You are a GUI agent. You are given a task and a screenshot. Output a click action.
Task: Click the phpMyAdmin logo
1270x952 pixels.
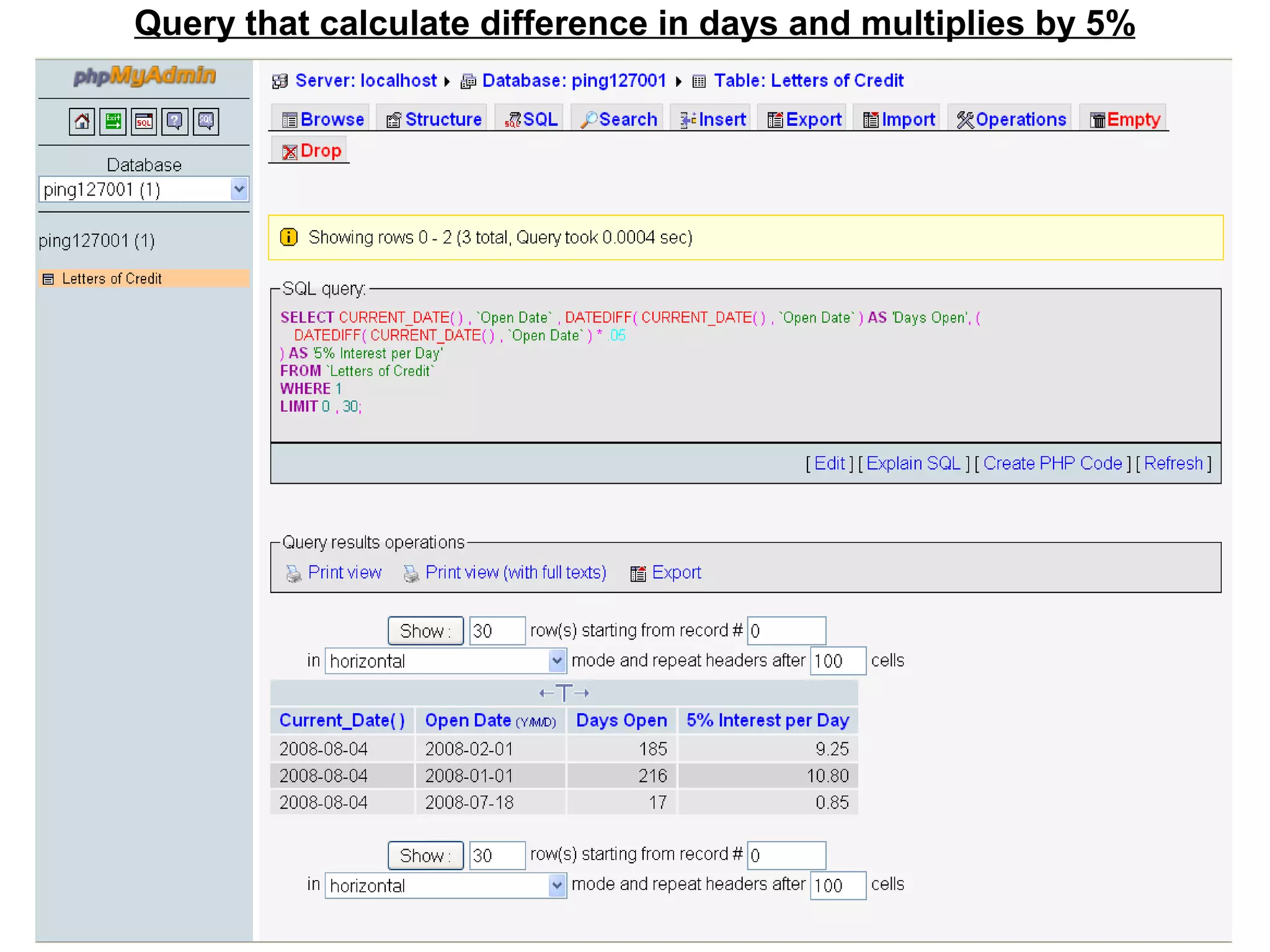coord(144,76)
